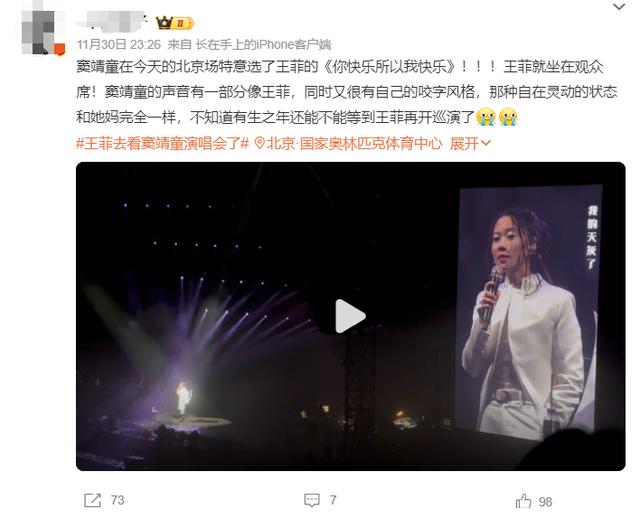Open hashtag #王菲去看窦靖童演唱会了#

[162, 144]
